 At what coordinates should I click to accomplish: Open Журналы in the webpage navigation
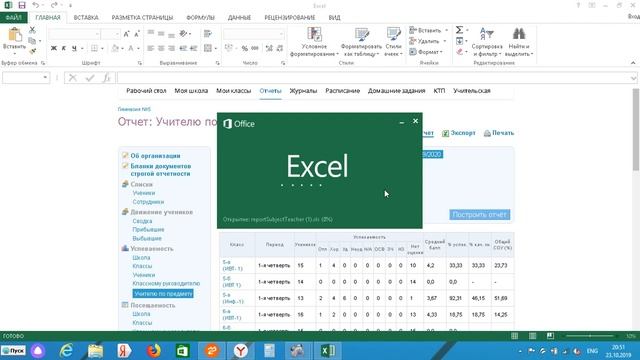[x=303, y=91]
